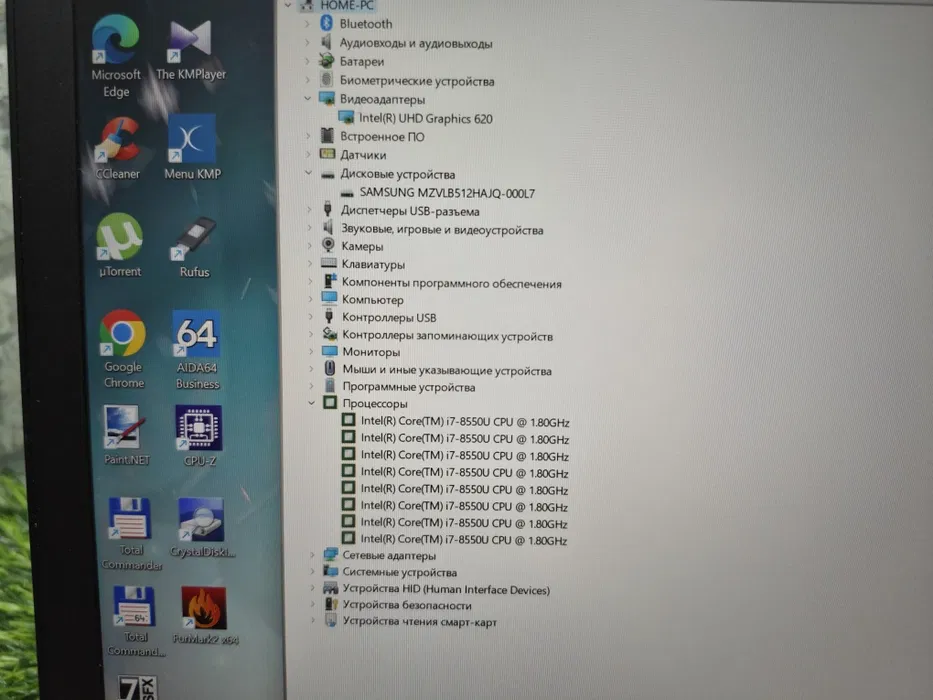Open the CCleaner desktop icon
Screen dimensions: 933x700
point(118,148)
